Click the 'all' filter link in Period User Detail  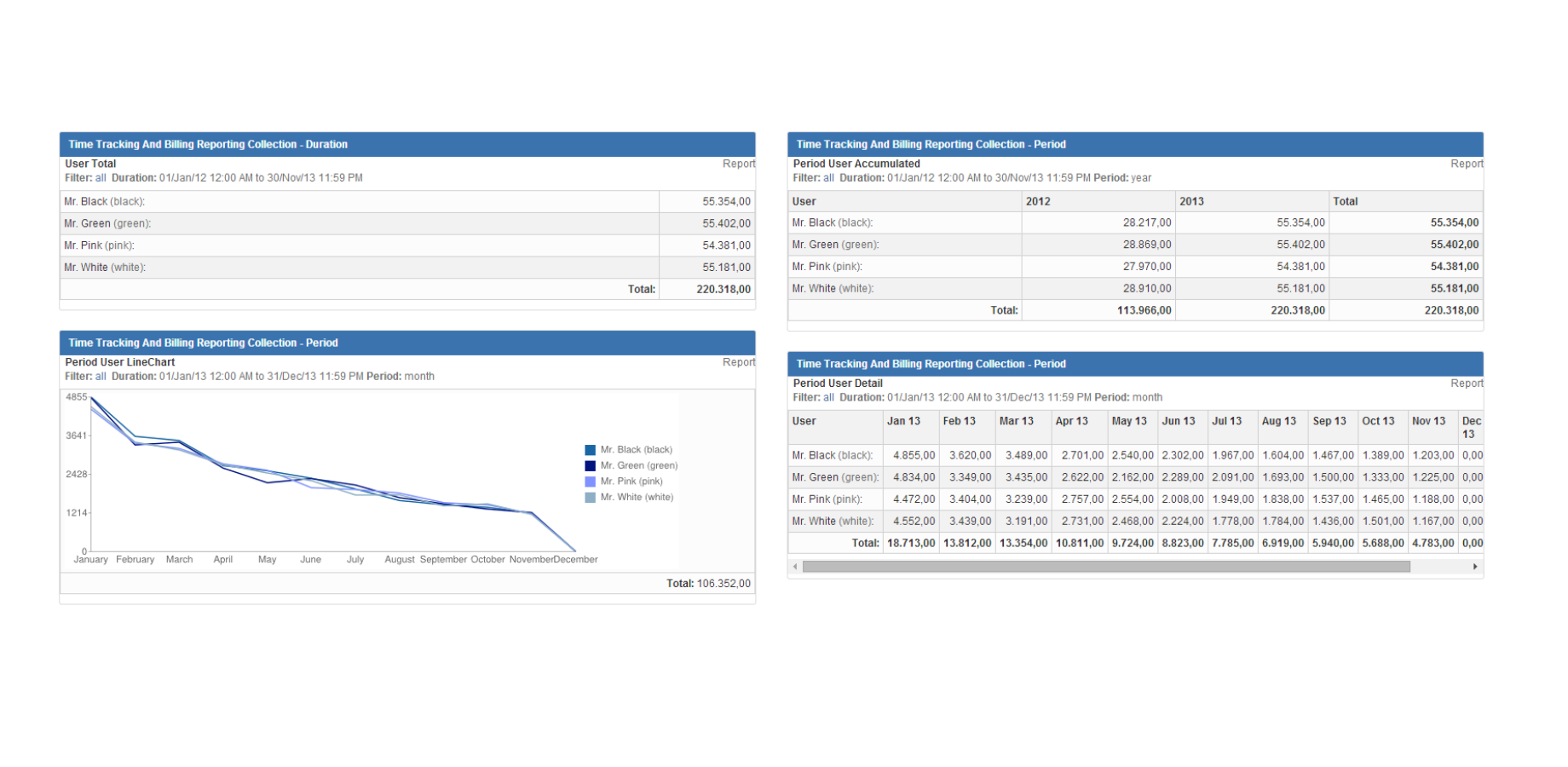click(x=828, y=398)
